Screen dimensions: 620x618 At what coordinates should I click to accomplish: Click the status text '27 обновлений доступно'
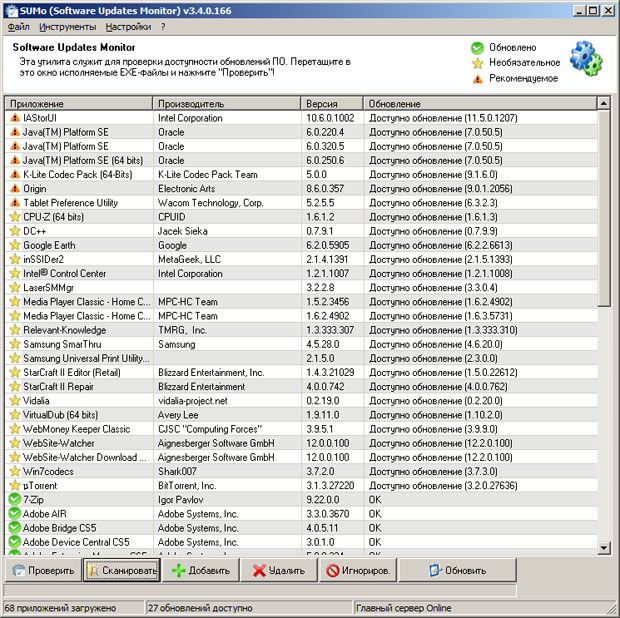200,608
